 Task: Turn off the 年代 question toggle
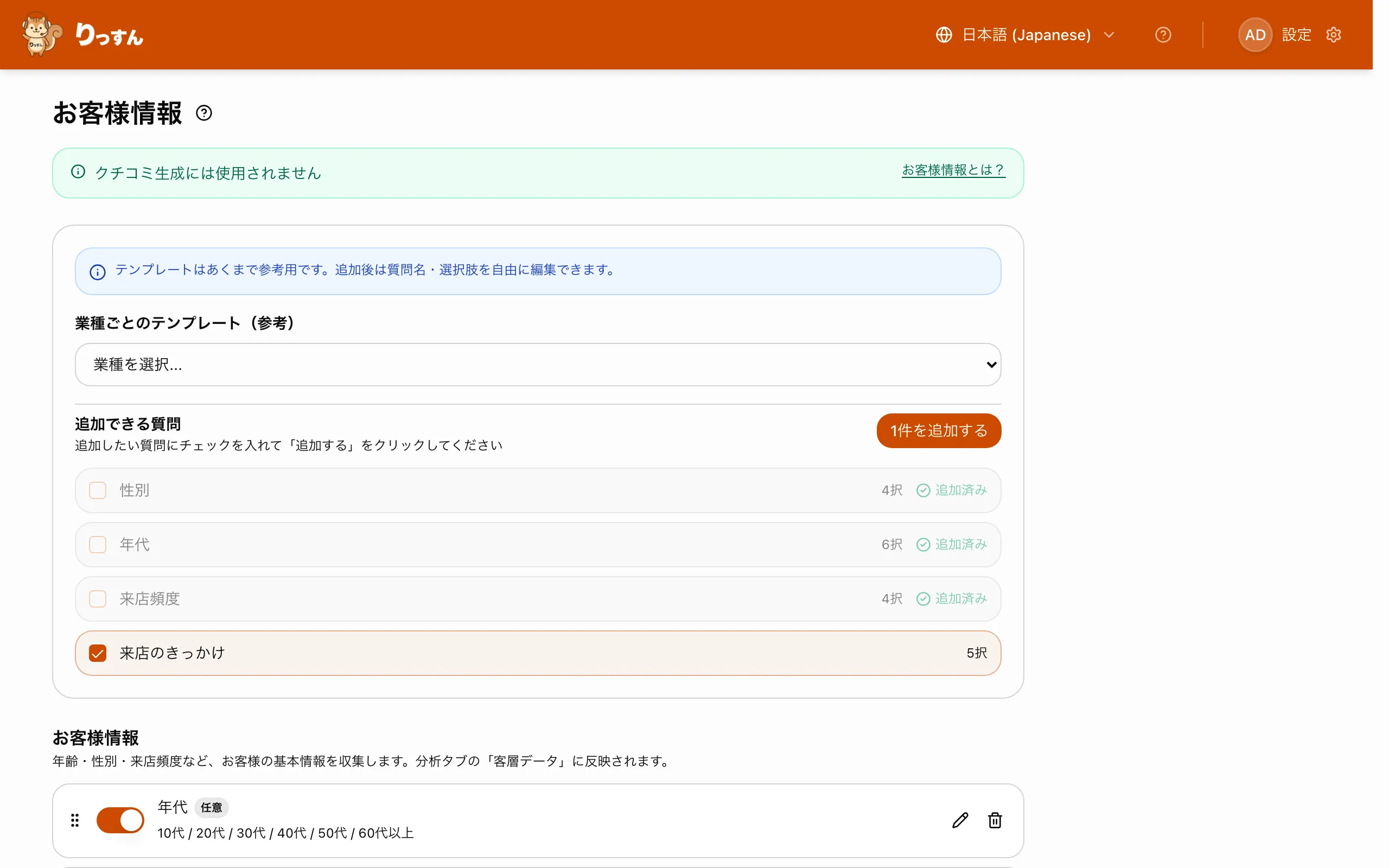pyautogui.click(x=120, y=820)
